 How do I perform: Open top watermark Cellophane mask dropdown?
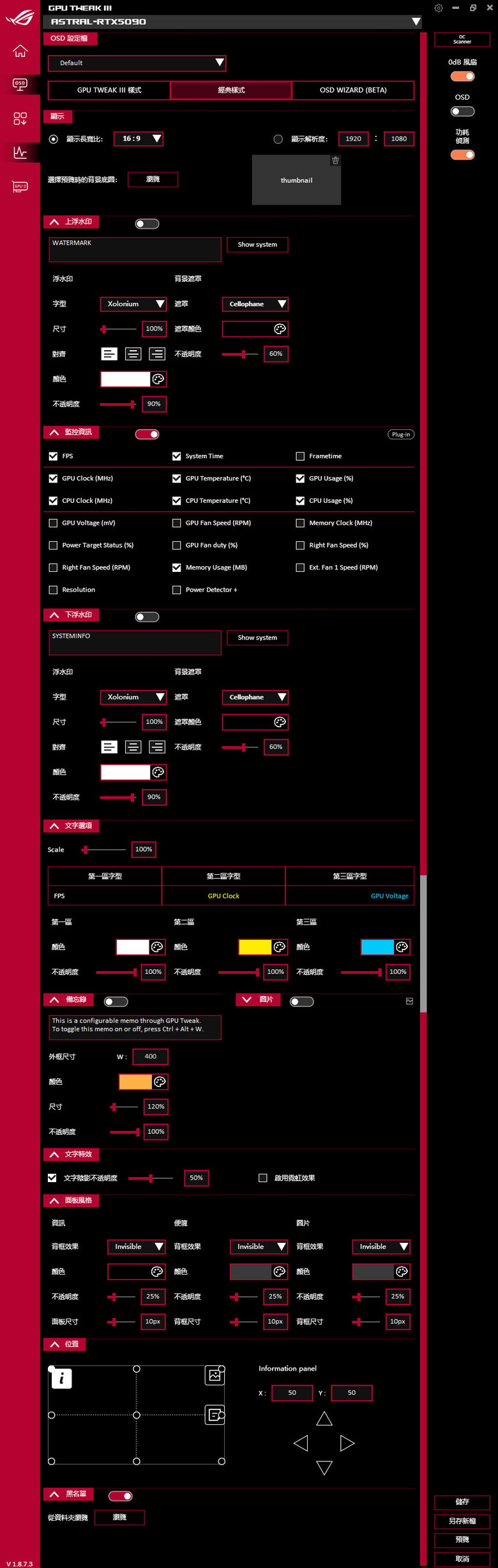(255, 304)
